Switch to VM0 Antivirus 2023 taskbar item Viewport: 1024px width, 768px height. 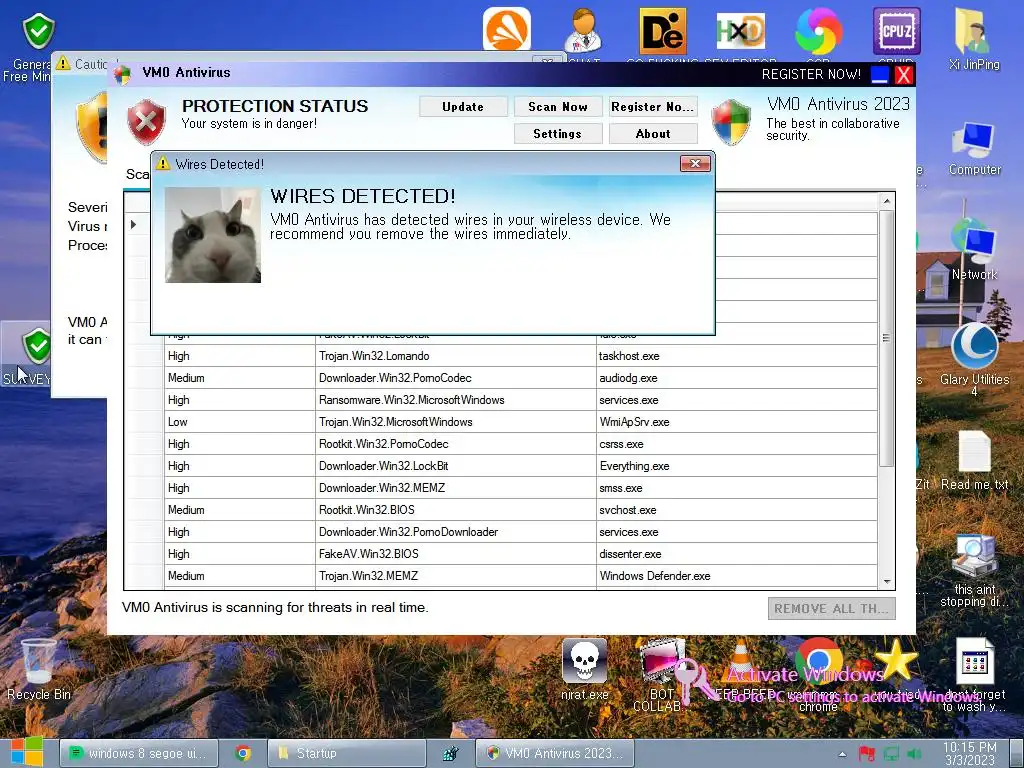click(554, 753)
